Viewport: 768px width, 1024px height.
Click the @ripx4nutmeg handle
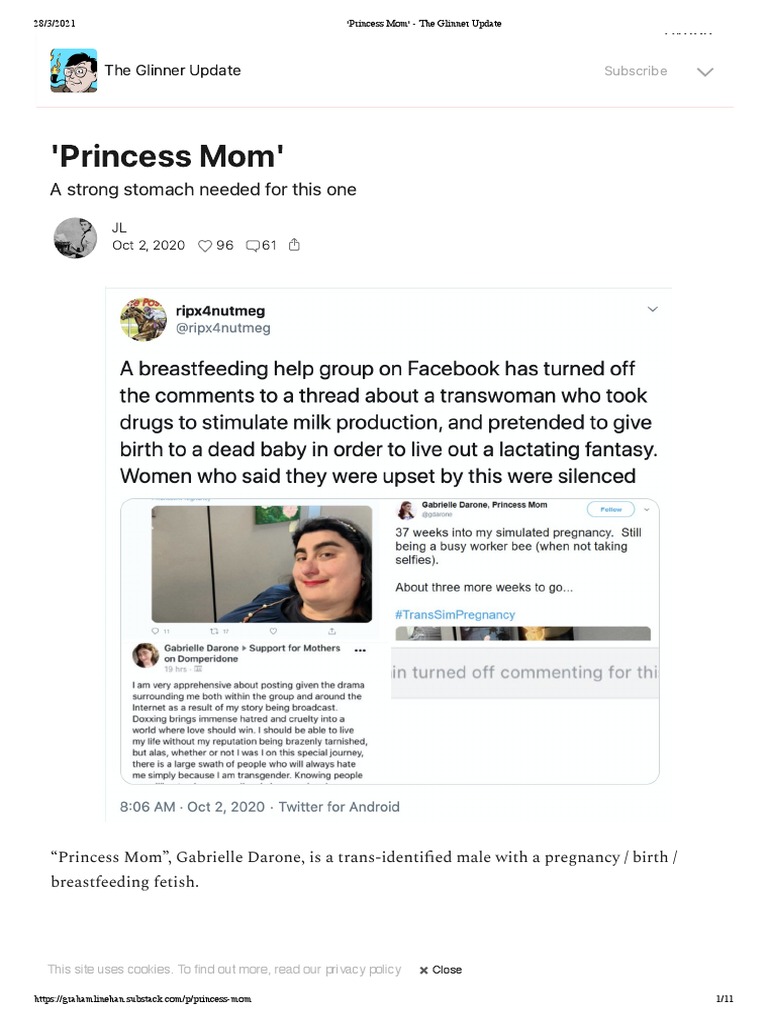click(224, 328)
